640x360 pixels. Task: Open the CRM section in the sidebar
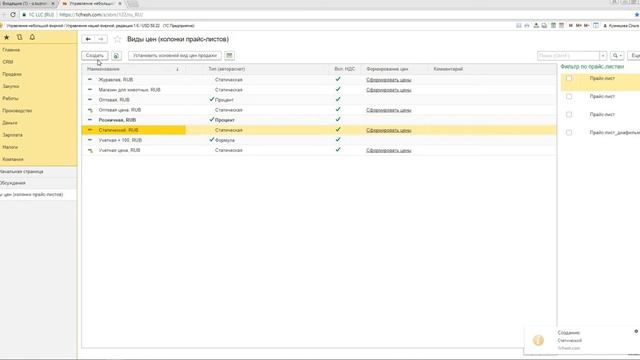click(x=8, y=62)
